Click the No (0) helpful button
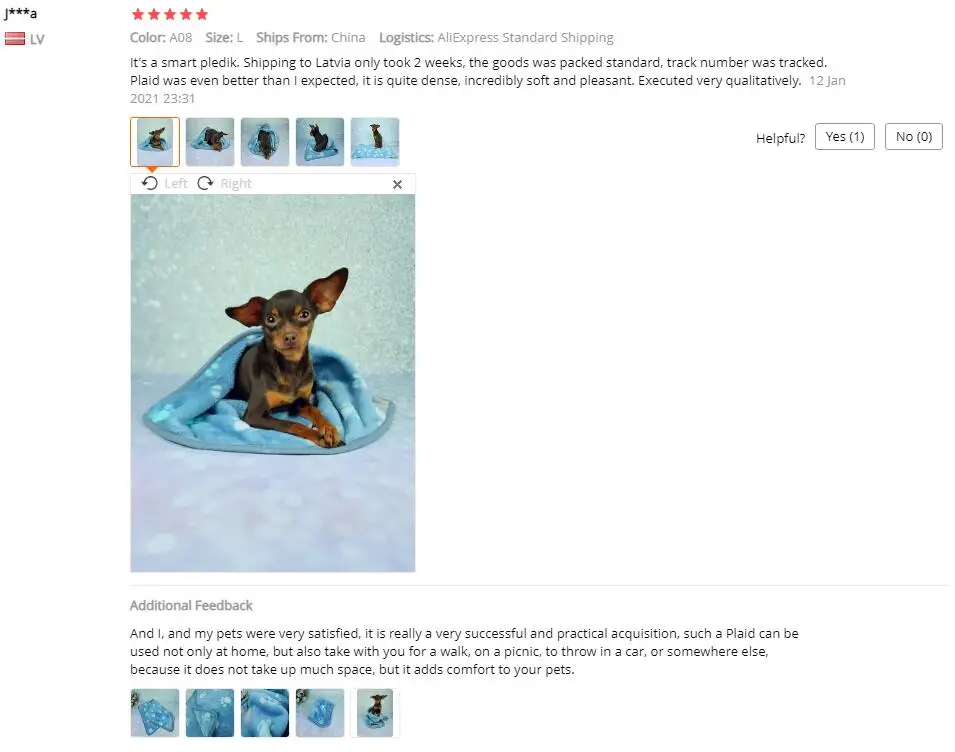 tap(914, 136)
